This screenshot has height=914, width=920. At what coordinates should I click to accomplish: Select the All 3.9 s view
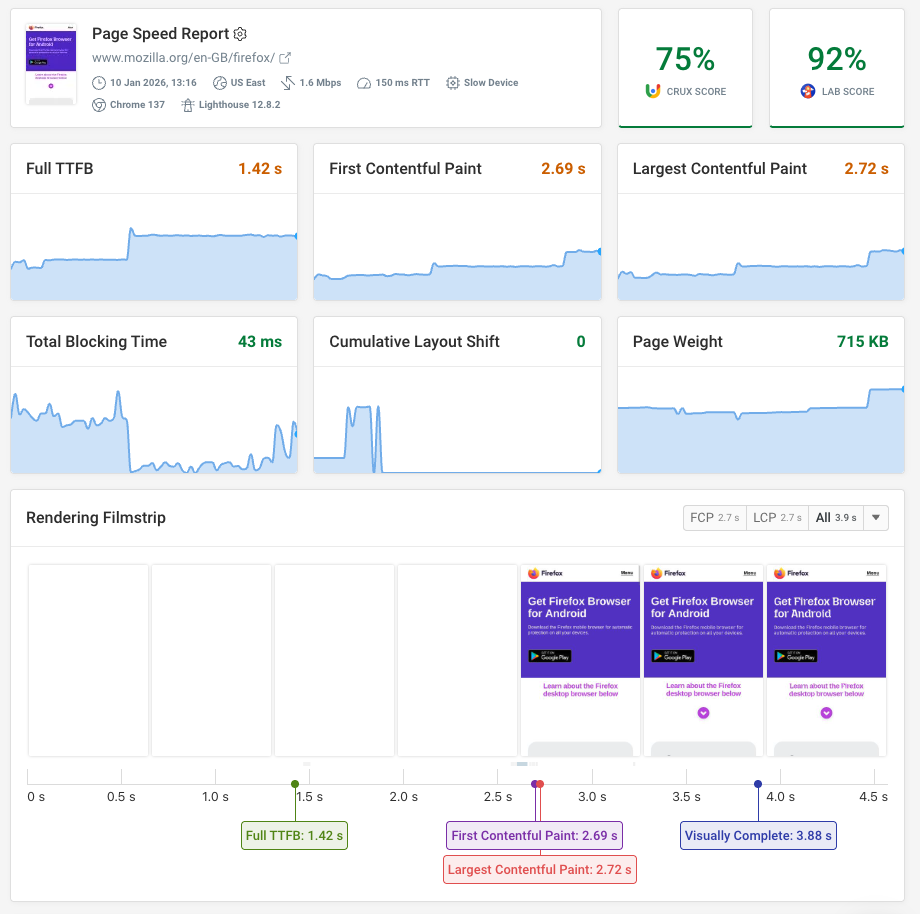(833, 518)
